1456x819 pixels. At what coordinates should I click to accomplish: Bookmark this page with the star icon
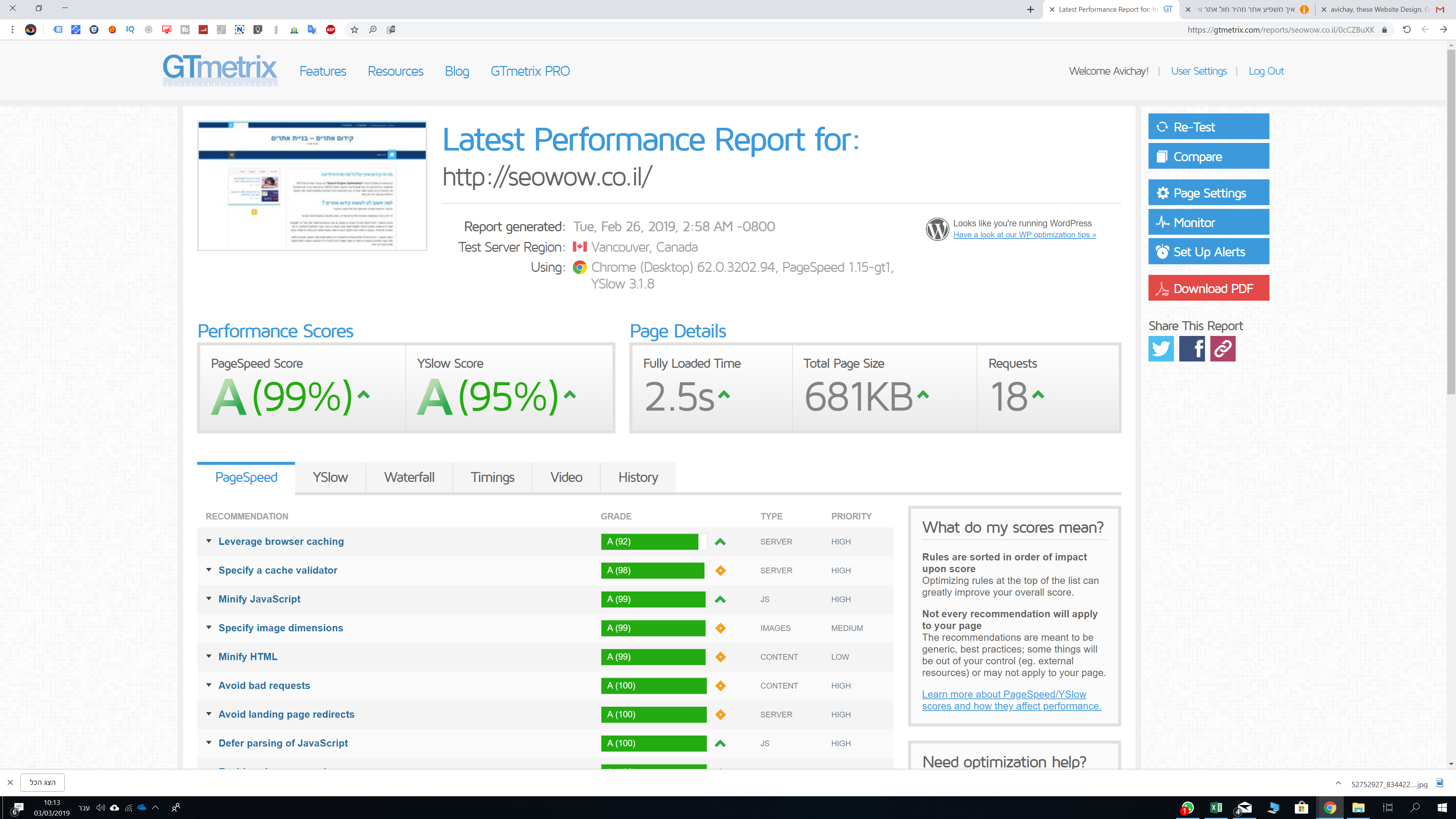(355, 30)
